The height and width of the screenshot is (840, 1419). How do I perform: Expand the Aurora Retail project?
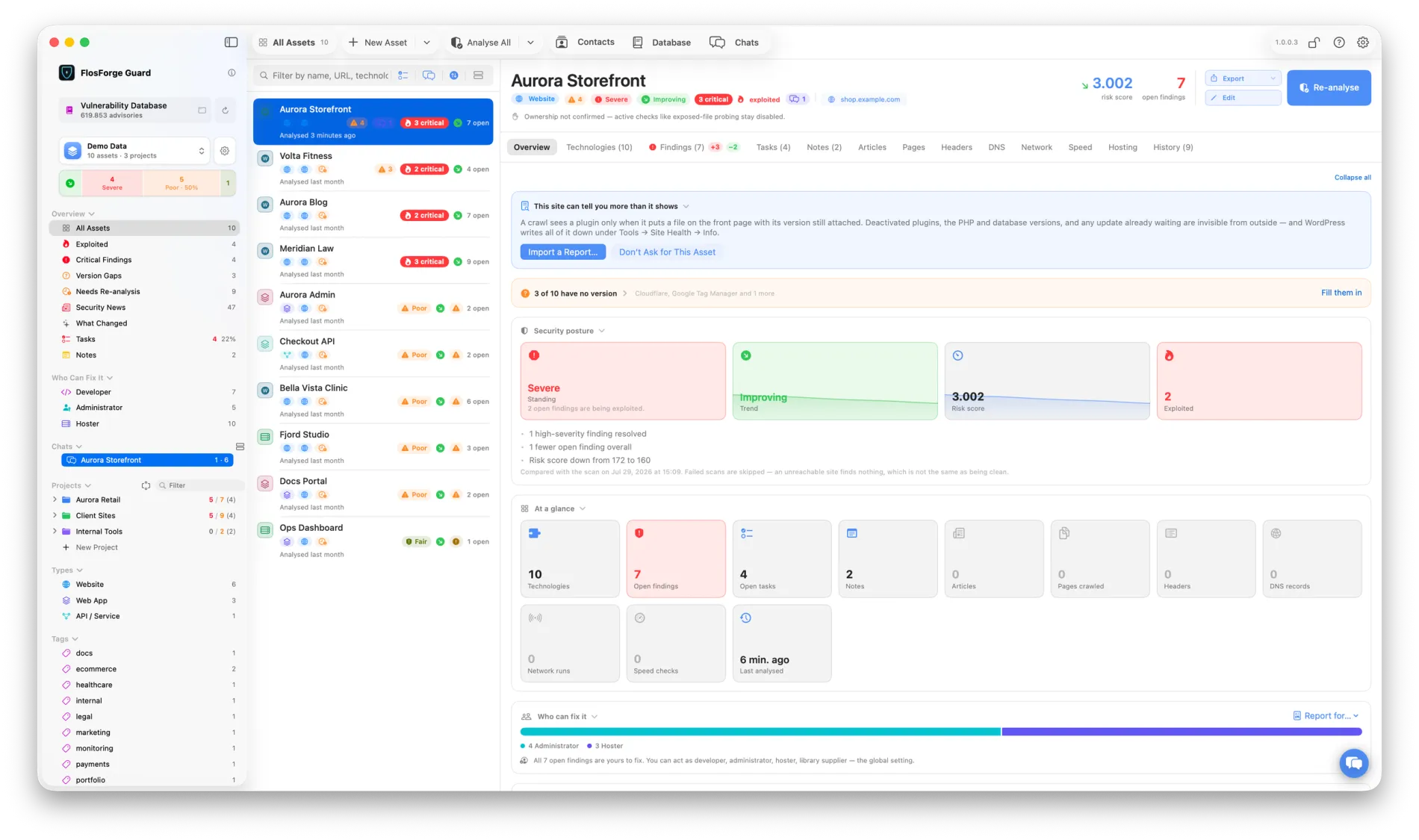[x=55, y=500]
